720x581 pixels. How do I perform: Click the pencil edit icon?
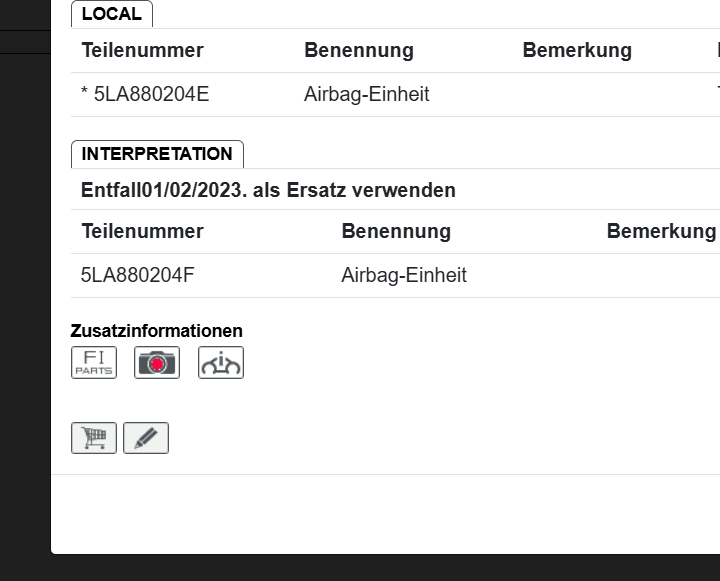[146, 438]
